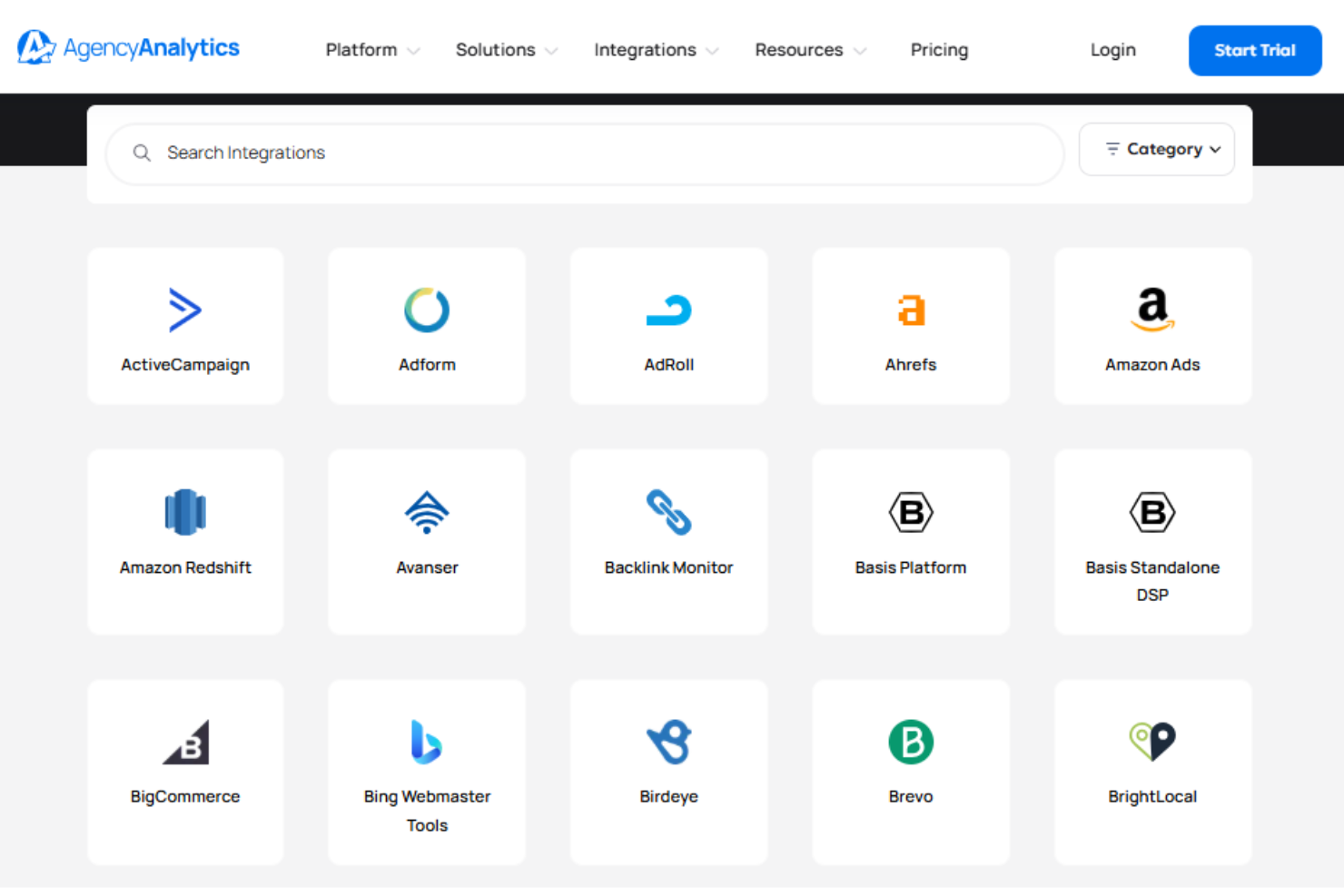Click the BigCommerce triangle logo icon
The width and height of the screenshot is (1344, 896).
(186, 742)
